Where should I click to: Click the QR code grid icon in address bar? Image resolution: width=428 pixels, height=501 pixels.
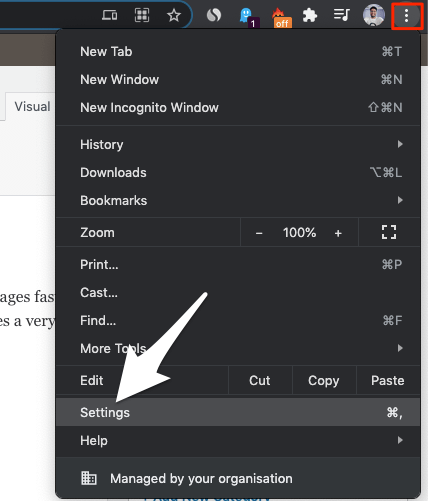pyautogui.click(x=142, y=15)
